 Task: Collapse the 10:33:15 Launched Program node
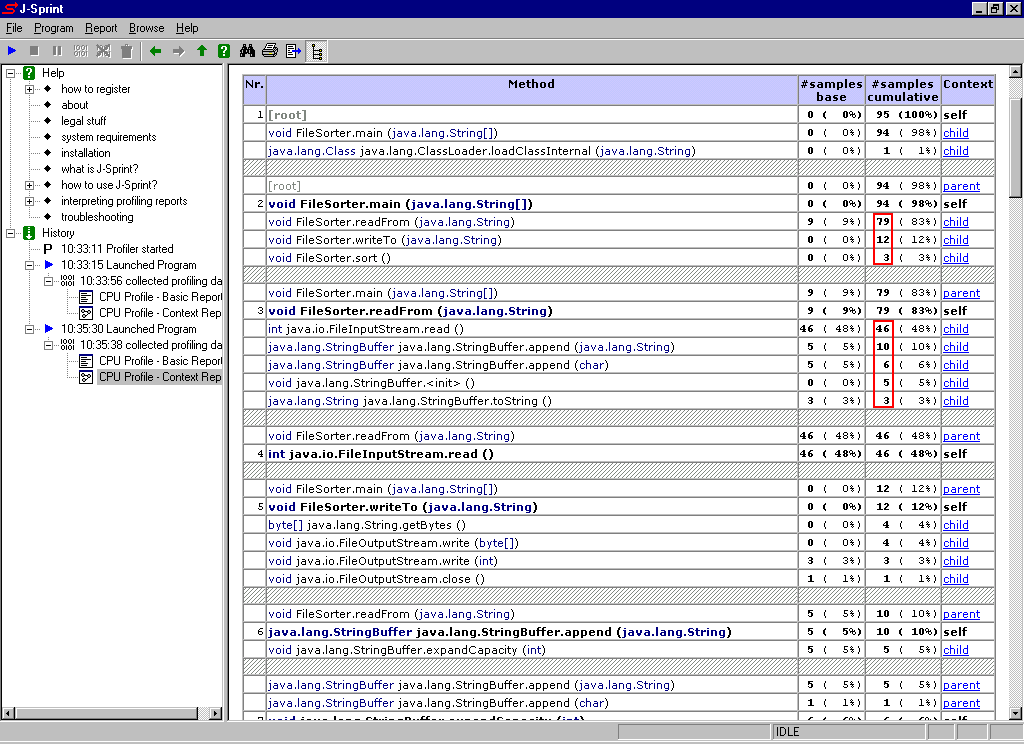tap(30, 265)
